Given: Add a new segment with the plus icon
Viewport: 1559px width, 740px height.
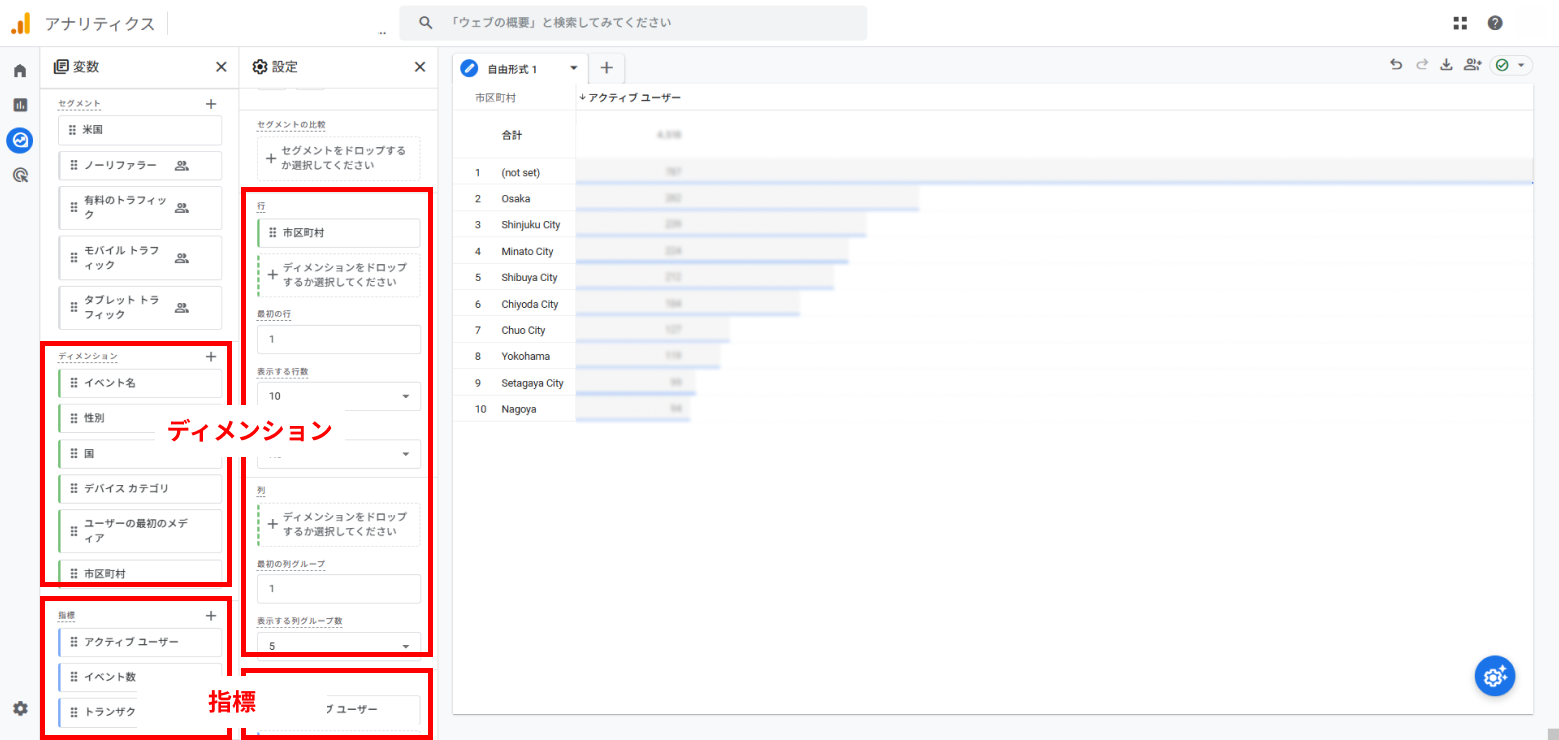Looking at the screenshot, I should click(x=211, y=103).
